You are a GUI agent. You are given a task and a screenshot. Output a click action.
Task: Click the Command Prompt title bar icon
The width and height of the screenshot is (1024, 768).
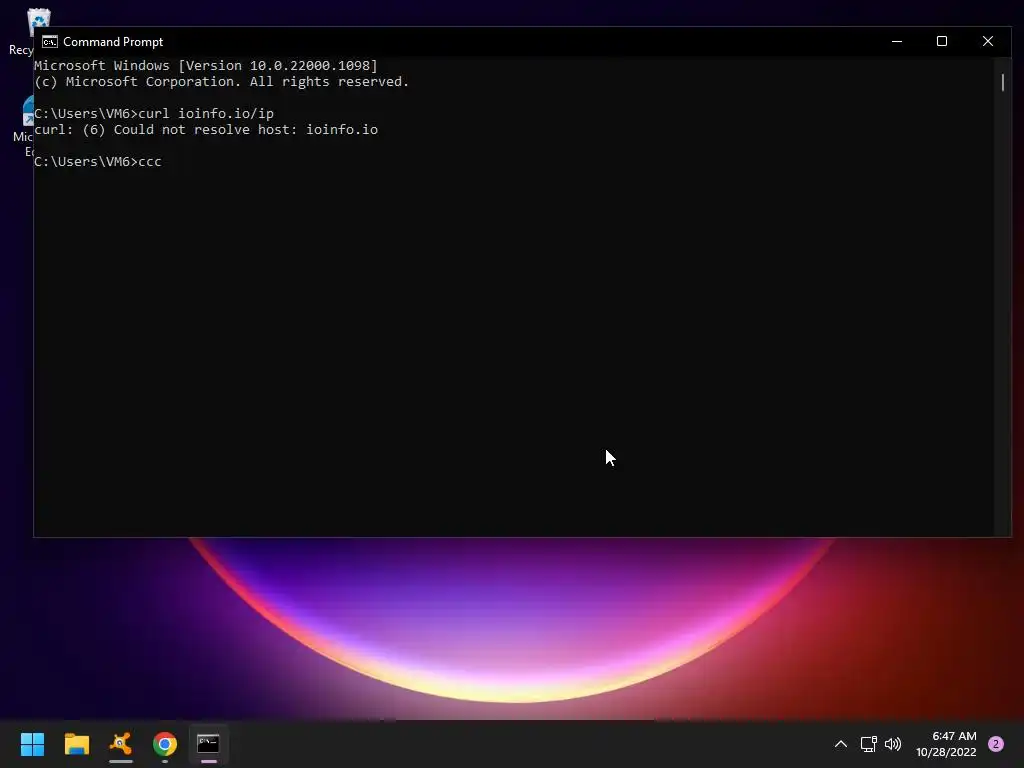click(x=50, y=42)
